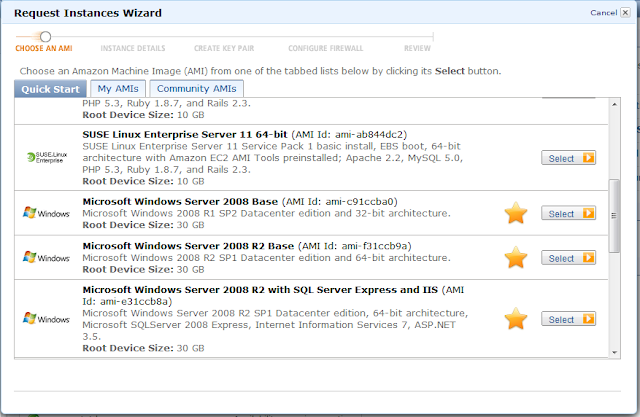The width and height of the screenshot is (640, 417).
Task: Click the title 'Microsoft Windows Server 2008 Base'
Action: click(x=180, y=202)
